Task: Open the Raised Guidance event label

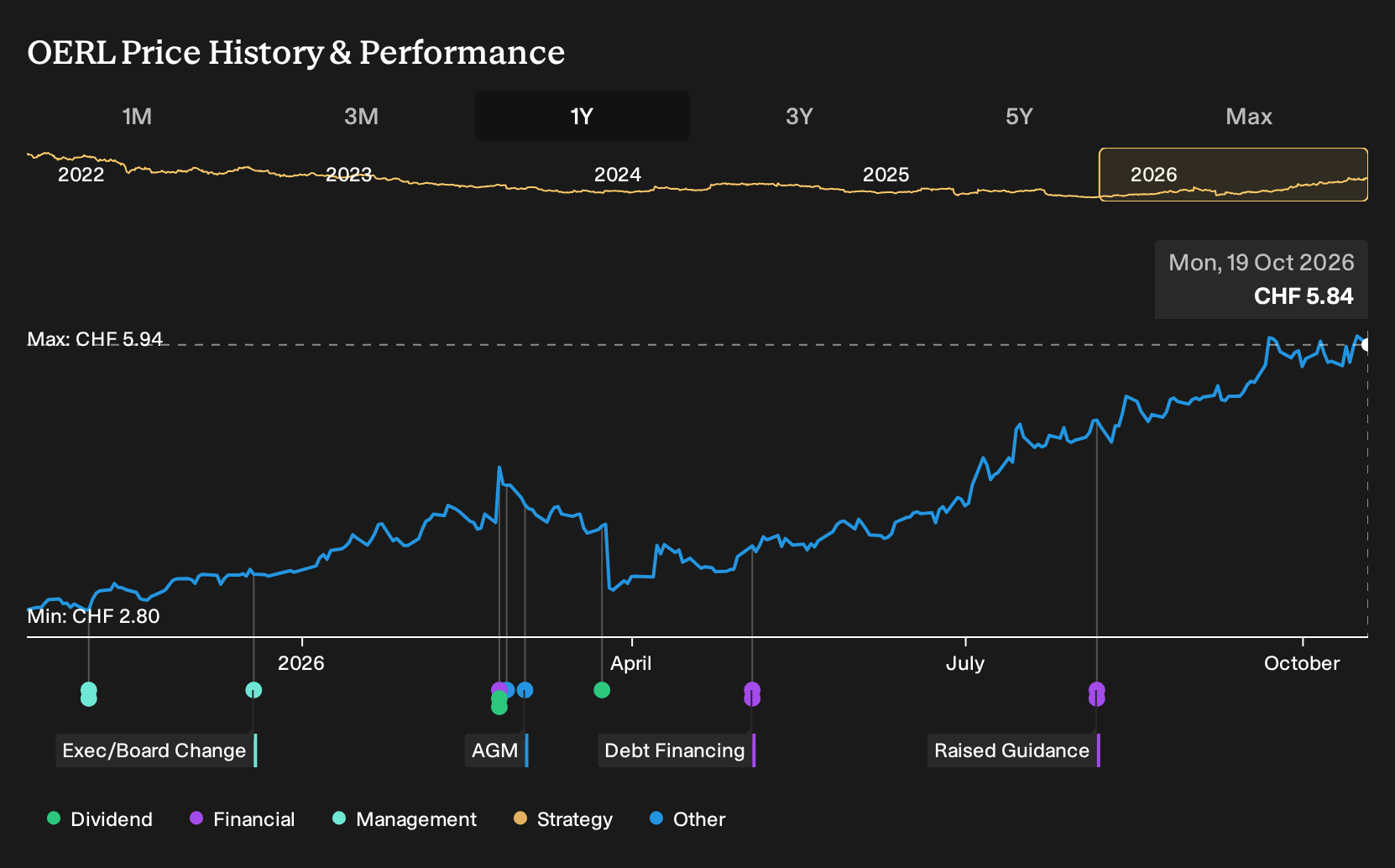Action: (1012, 750)
